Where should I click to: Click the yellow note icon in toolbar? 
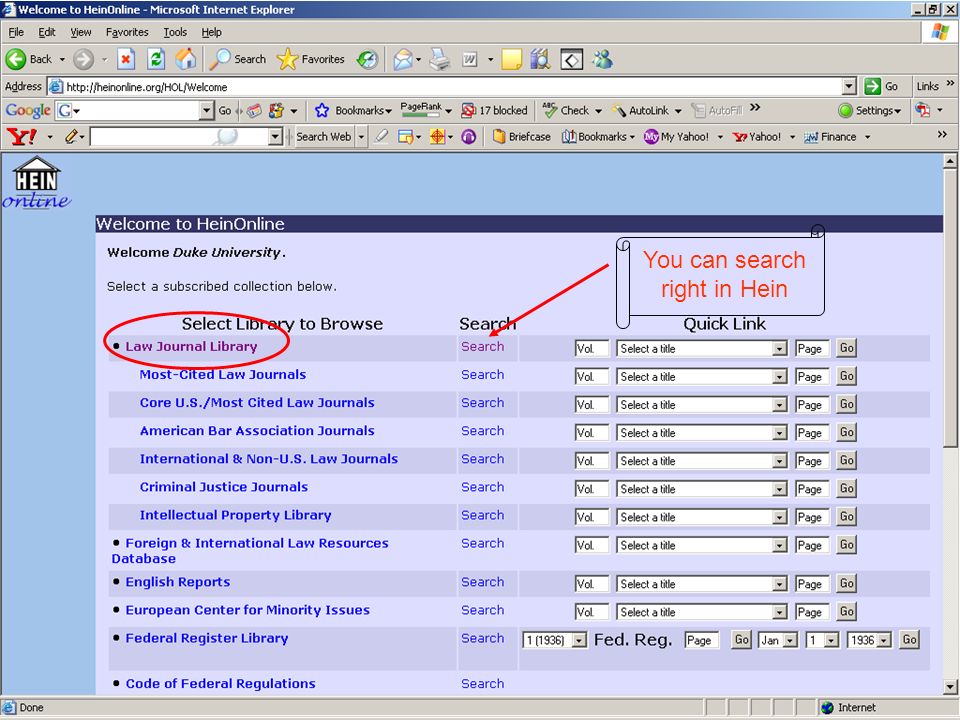coord(511,59)
